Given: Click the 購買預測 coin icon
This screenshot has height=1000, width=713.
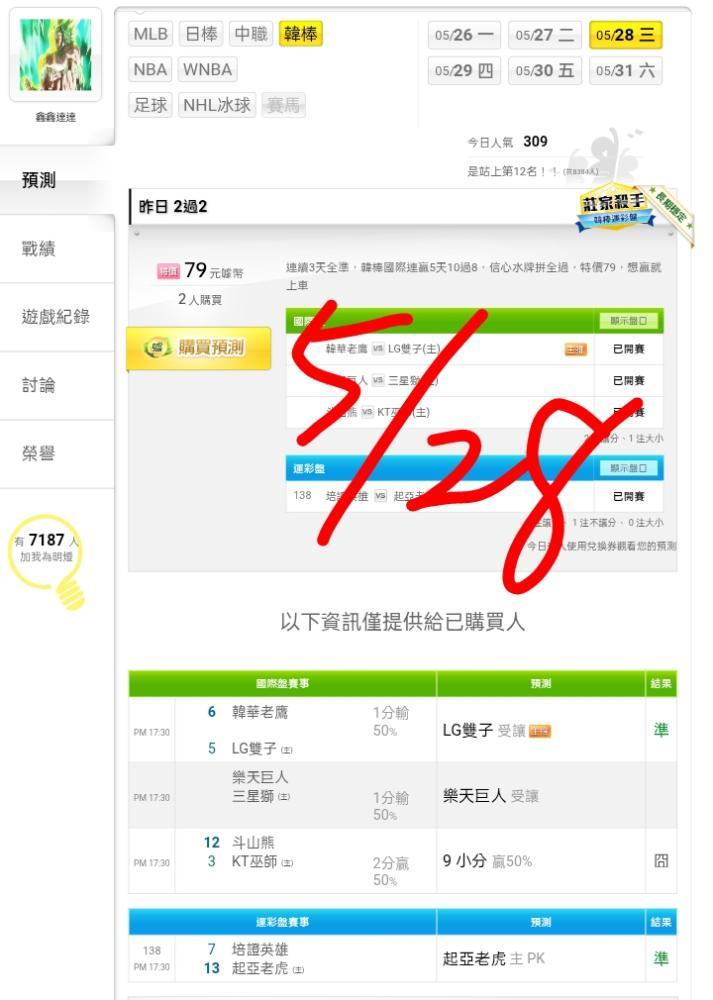Looking at the screenshot, I should point(157,348).
